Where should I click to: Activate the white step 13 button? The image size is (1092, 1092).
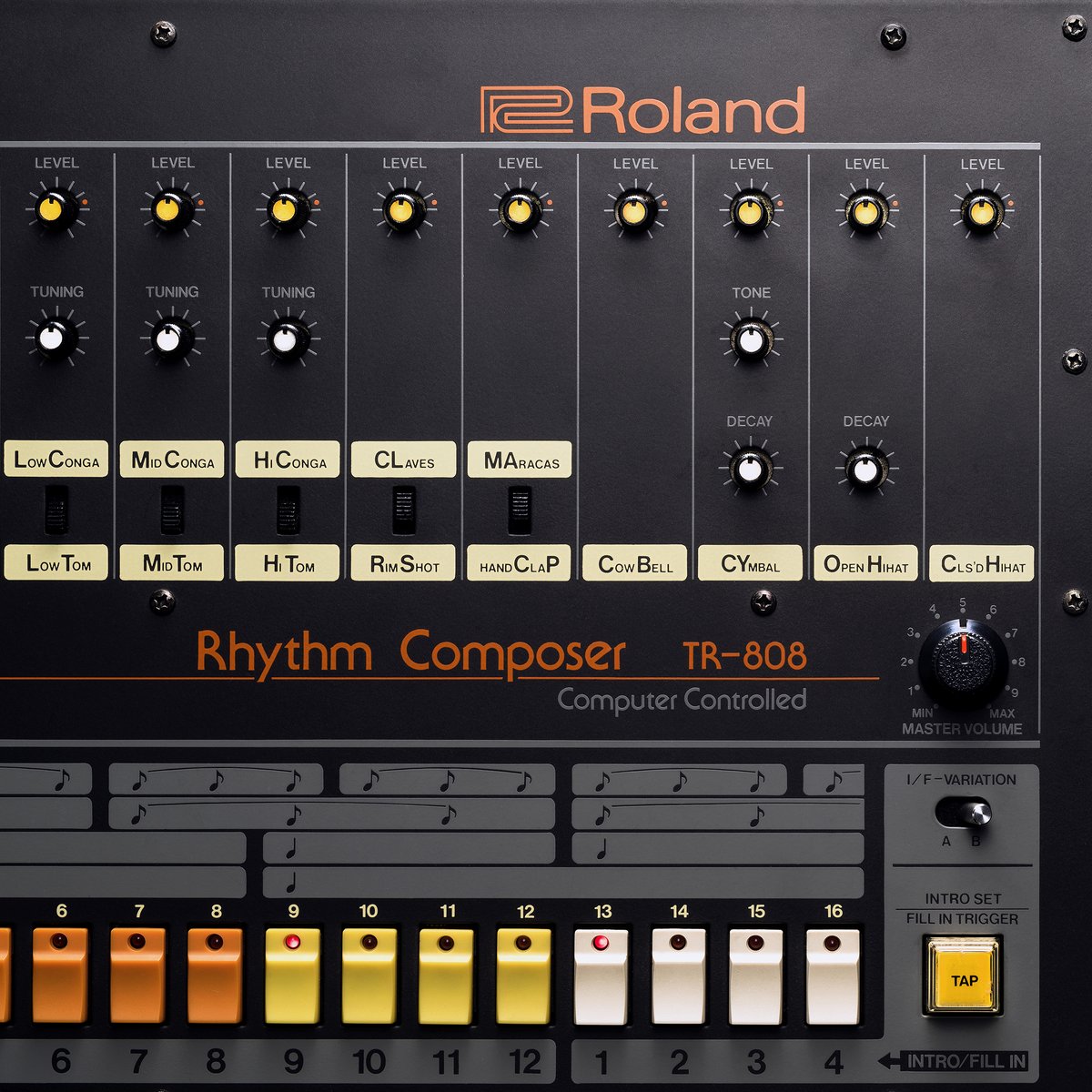[601, 976]
